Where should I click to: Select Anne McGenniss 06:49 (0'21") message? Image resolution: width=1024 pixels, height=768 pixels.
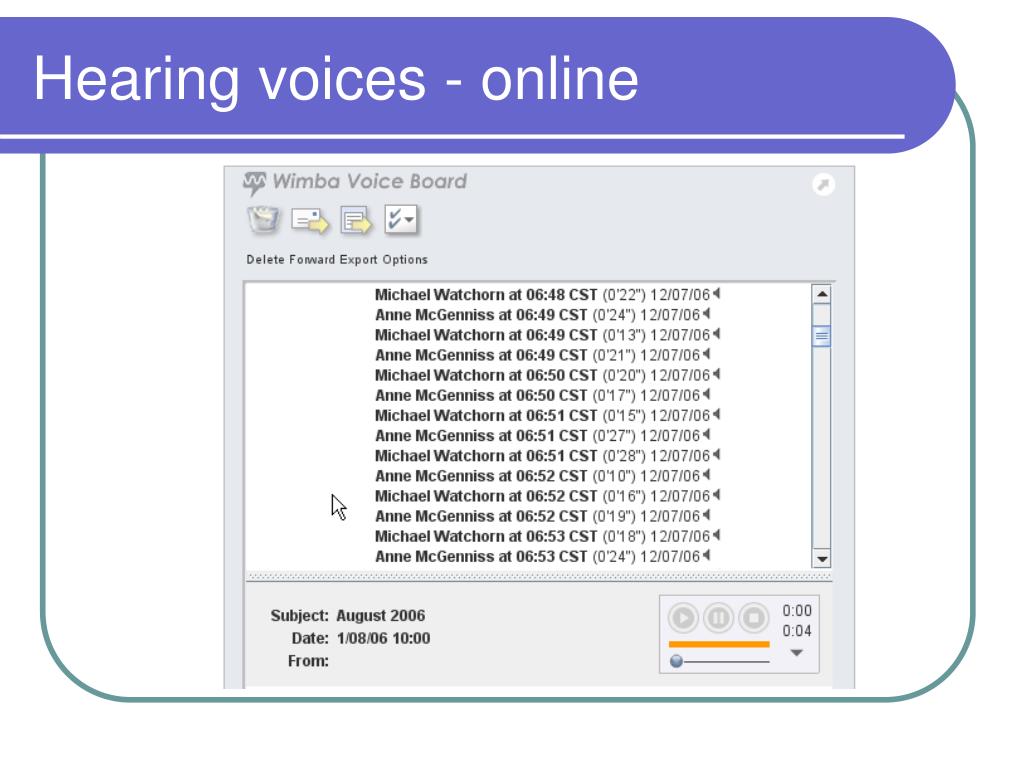point(542,355)
